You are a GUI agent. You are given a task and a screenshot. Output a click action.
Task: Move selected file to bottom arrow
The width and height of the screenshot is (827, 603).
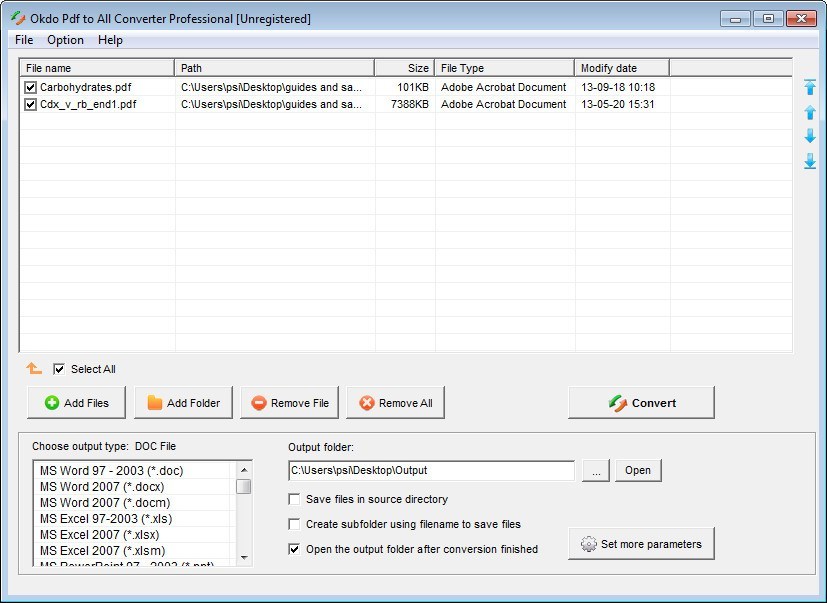(x=810, y=161)
